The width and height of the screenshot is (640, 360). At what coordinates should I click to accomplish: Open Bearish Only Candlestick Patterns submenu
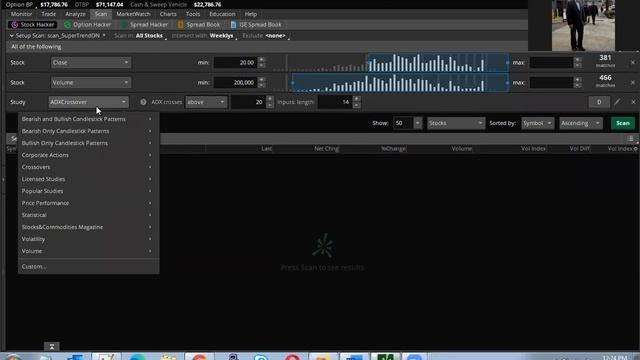[x=88, y=131]
